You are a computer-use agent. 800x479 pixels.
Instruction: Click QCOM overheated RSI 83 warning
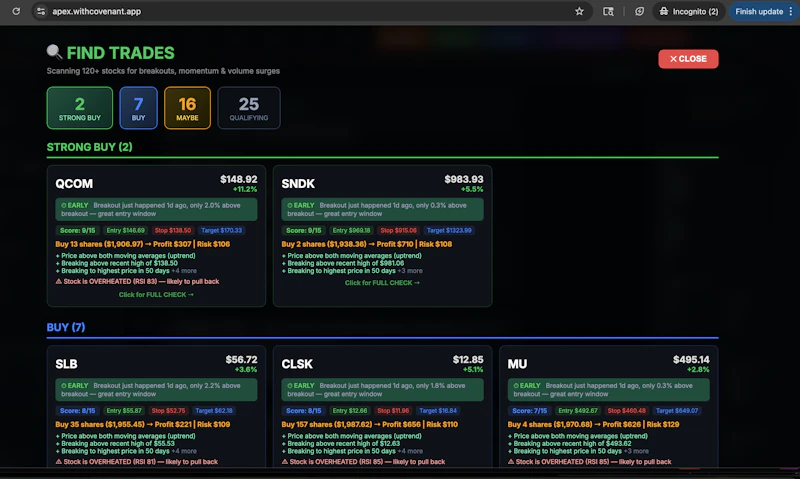click(137, 282)
